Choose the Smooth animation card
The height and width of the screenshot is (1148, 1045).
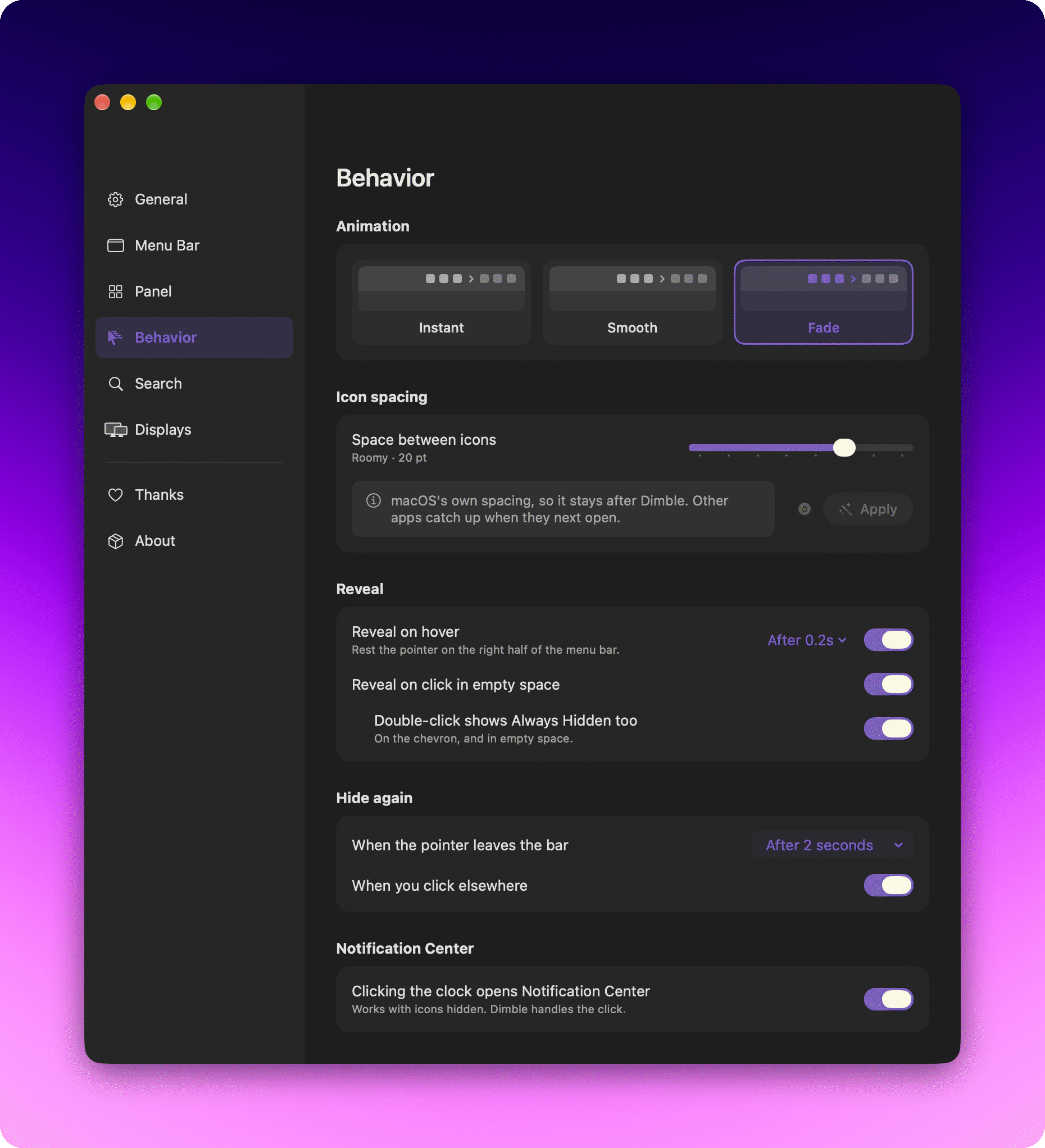pos(632,302)
